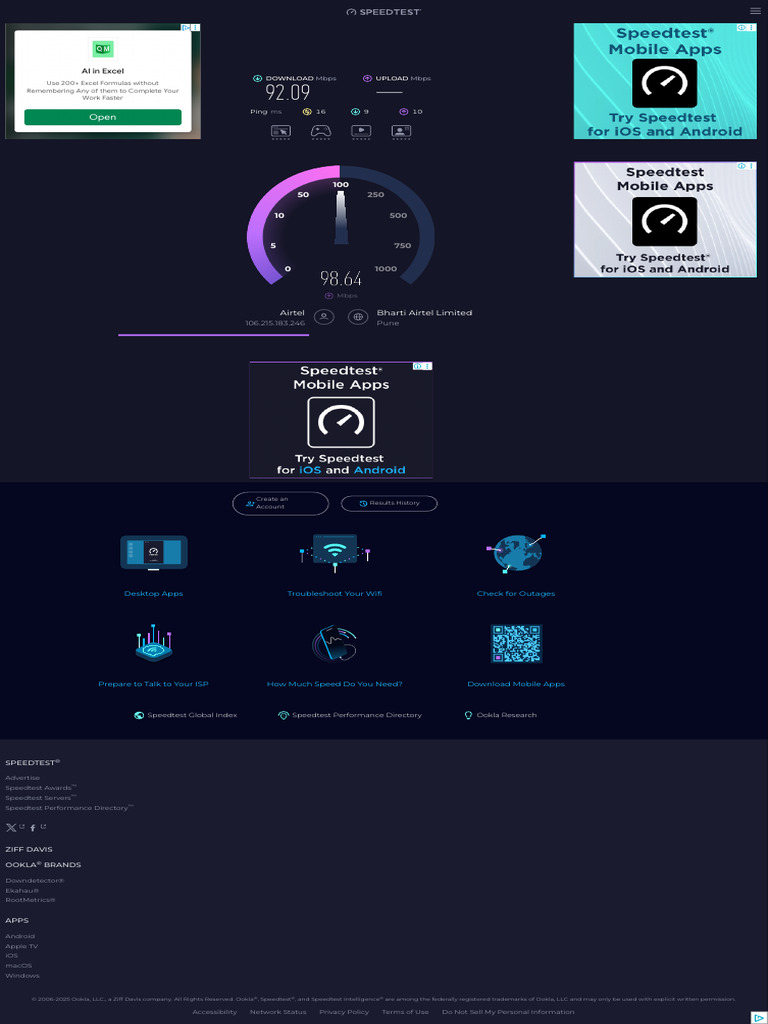Click the lightbulb icon beside Ookla Research
This screenshot has height=1024, width=768.
pos(468,715)
